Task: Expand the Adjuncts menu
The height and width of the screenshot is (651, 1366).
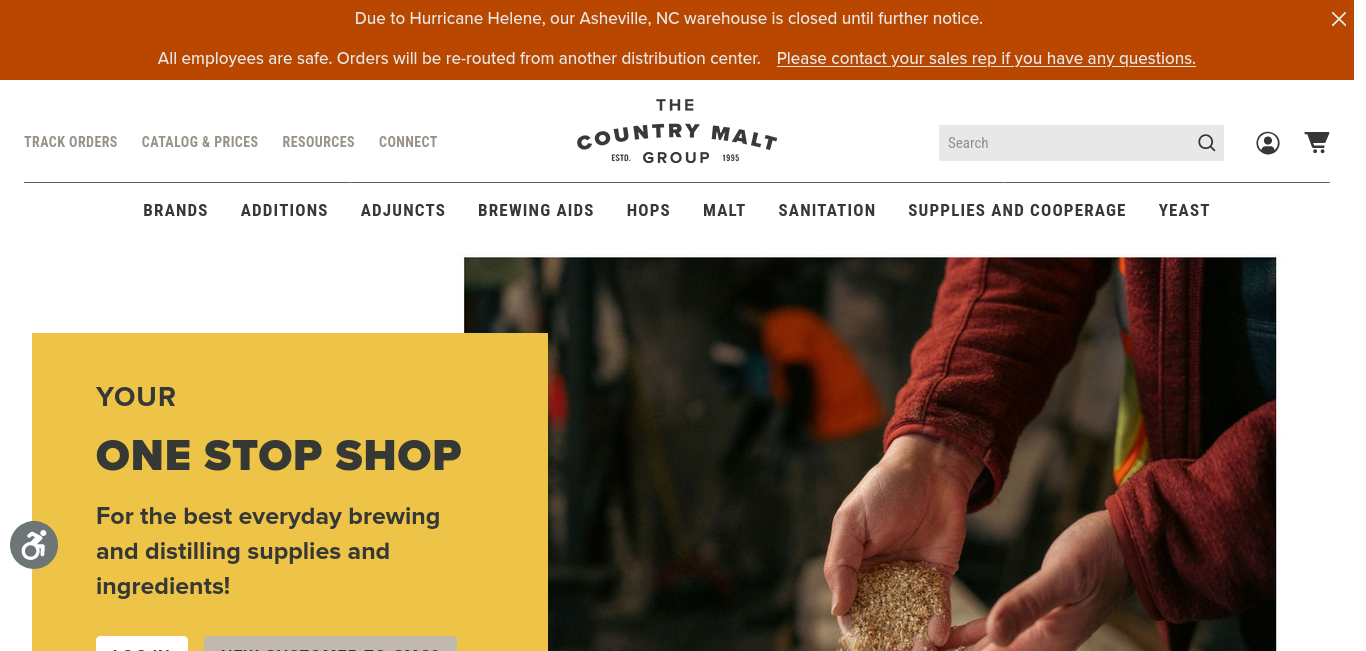Action: [403, 210]
